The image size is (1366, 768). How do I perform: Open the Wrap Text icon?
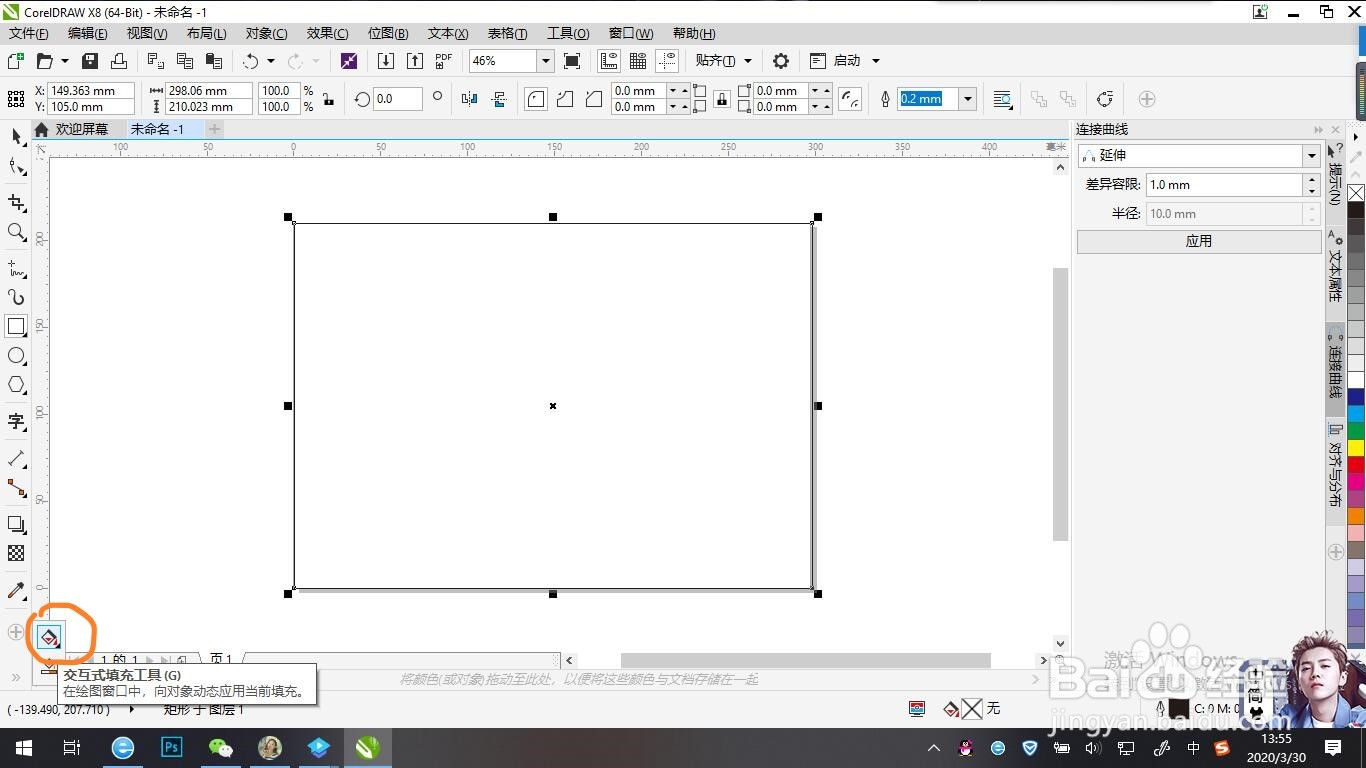(x=1002, y=99)
